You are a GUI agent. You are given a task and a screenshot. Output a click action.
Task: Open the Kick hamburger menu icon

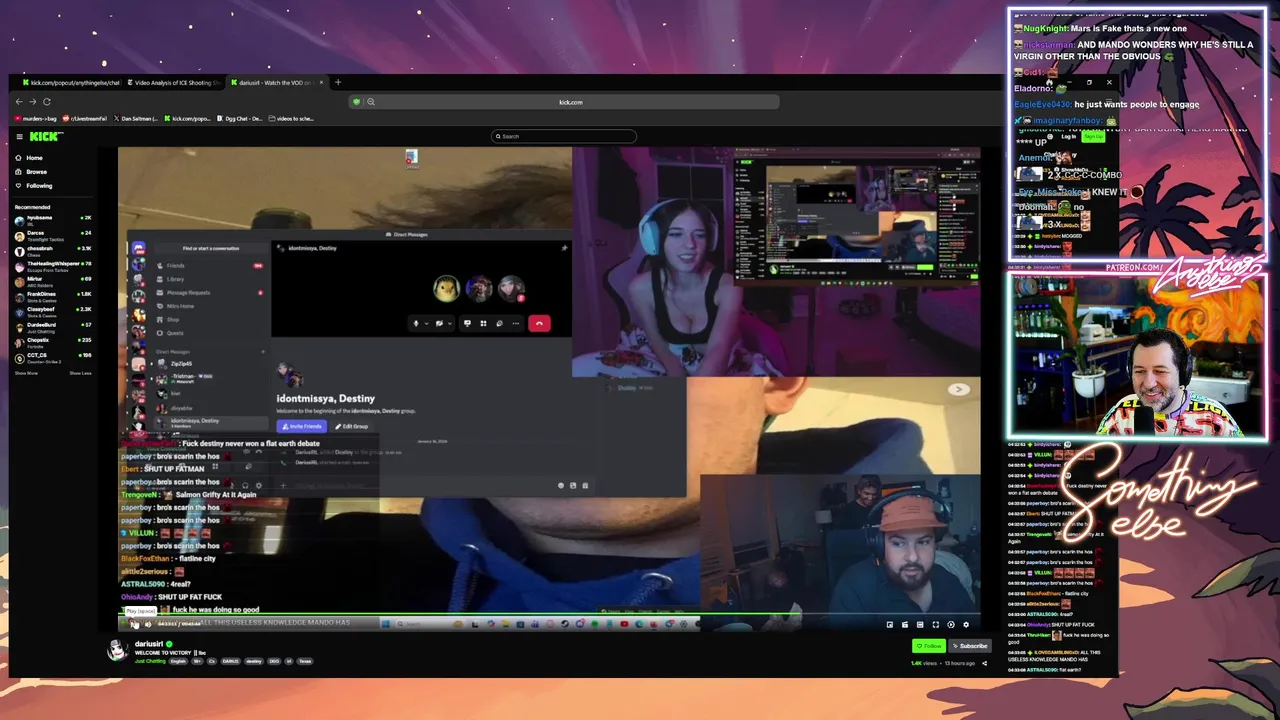tap(19, 137)
